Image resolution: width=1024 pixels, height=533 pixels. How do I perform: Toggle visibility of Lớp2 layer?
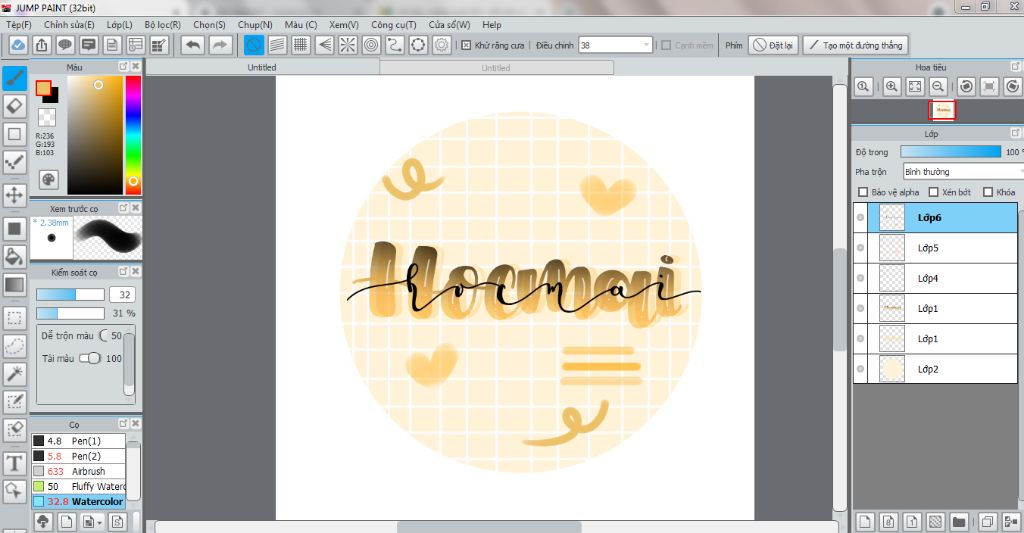860,368
